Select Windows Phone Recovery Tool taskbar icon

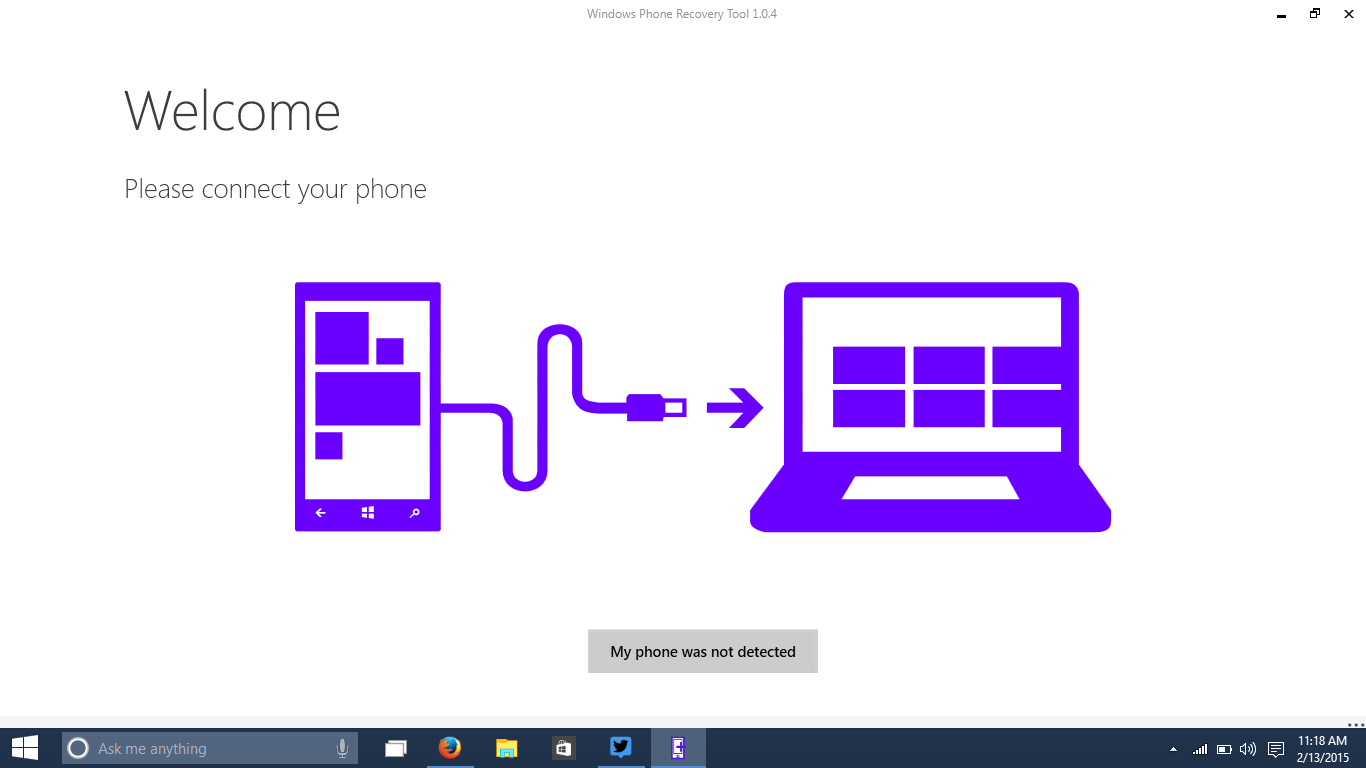[678, 748]
